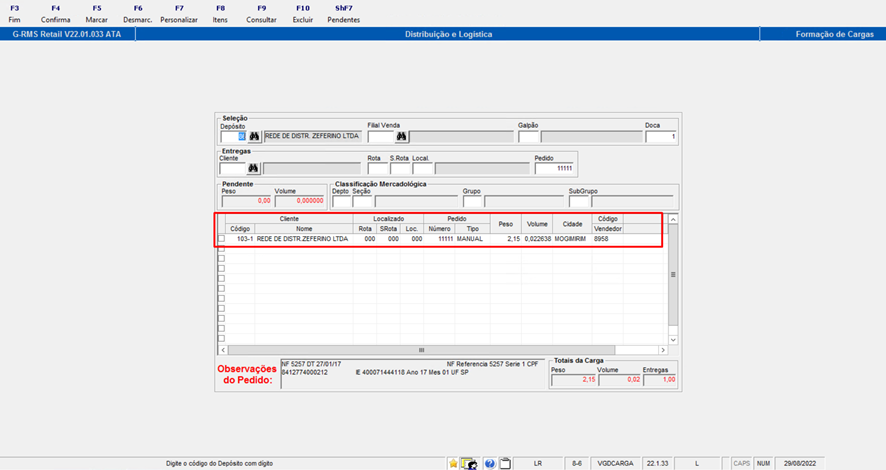Open F7 Personalizar
The width and height of the screenshot is (886, 470).
point(179,14)
